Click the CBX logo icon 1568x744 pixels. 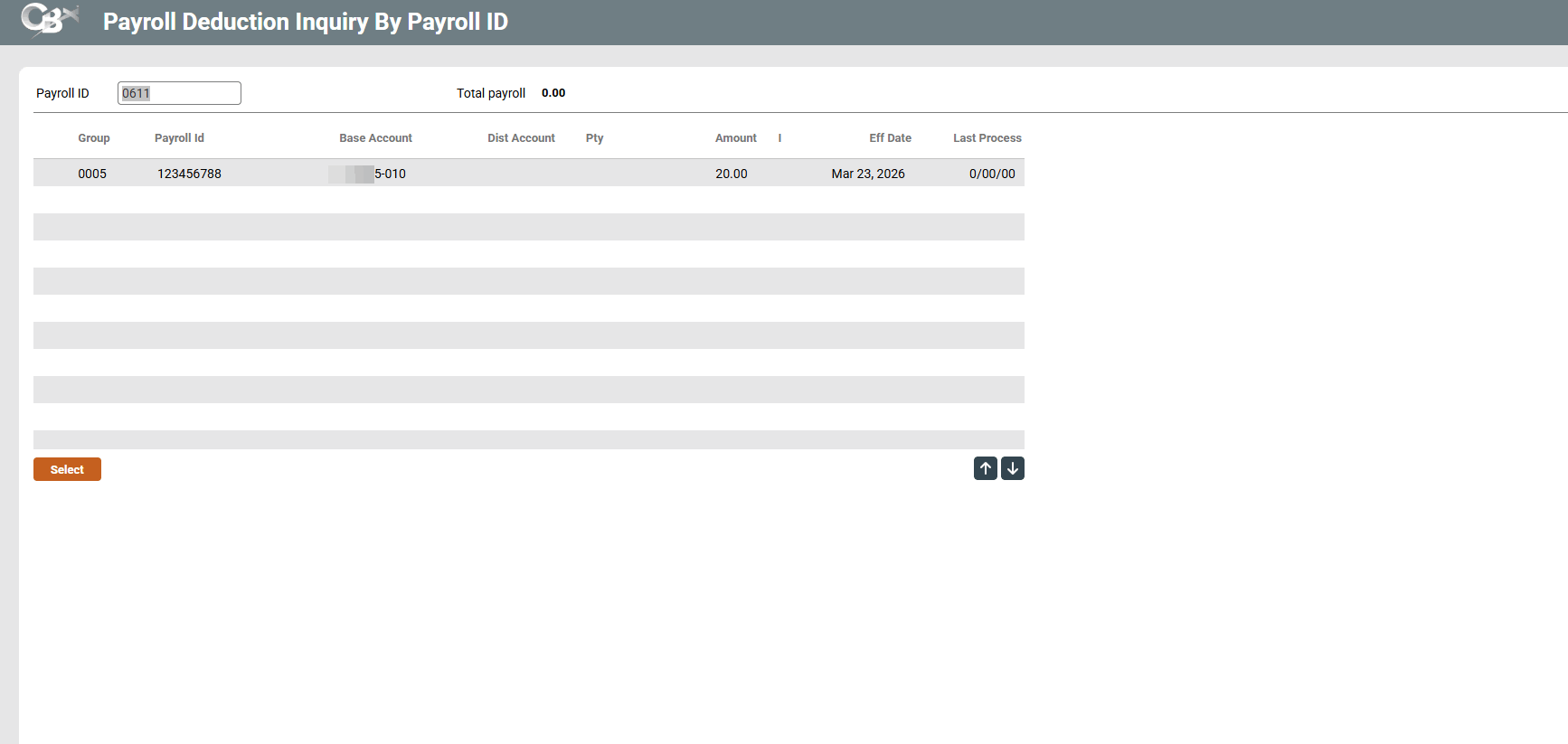pos(49,20)
